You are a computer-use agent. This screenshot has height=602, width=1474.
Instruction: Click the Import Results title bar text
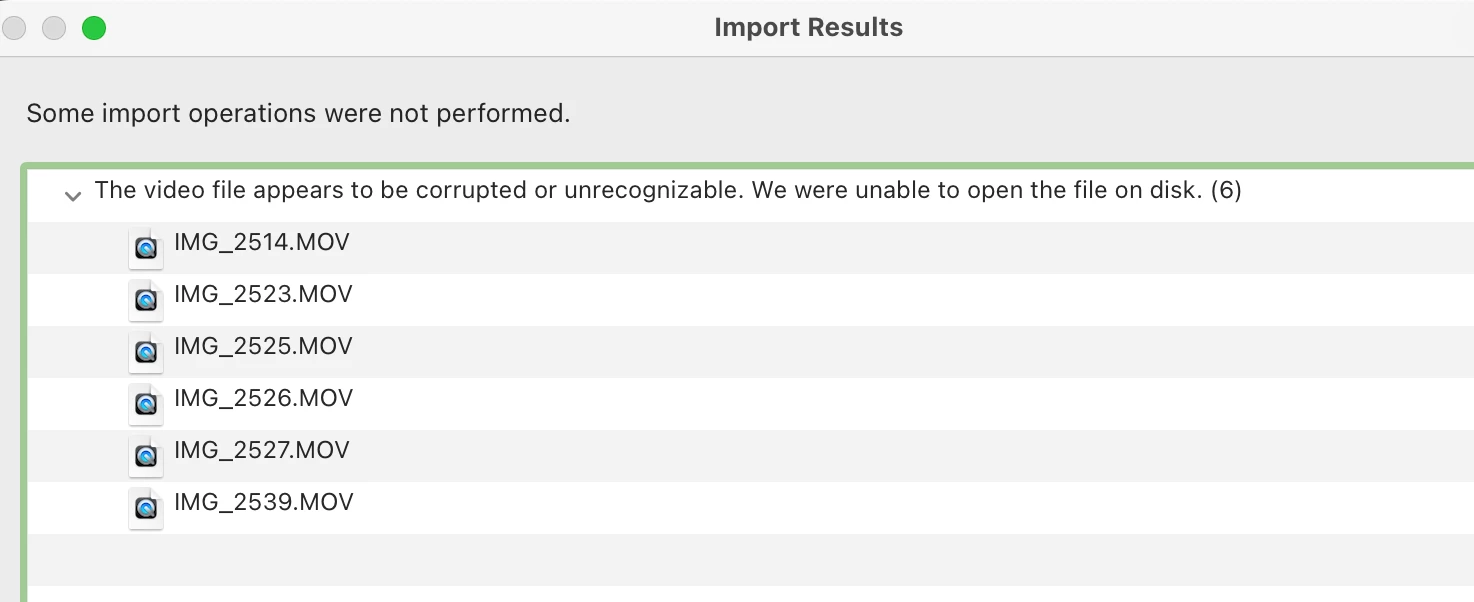click(808, 28)
